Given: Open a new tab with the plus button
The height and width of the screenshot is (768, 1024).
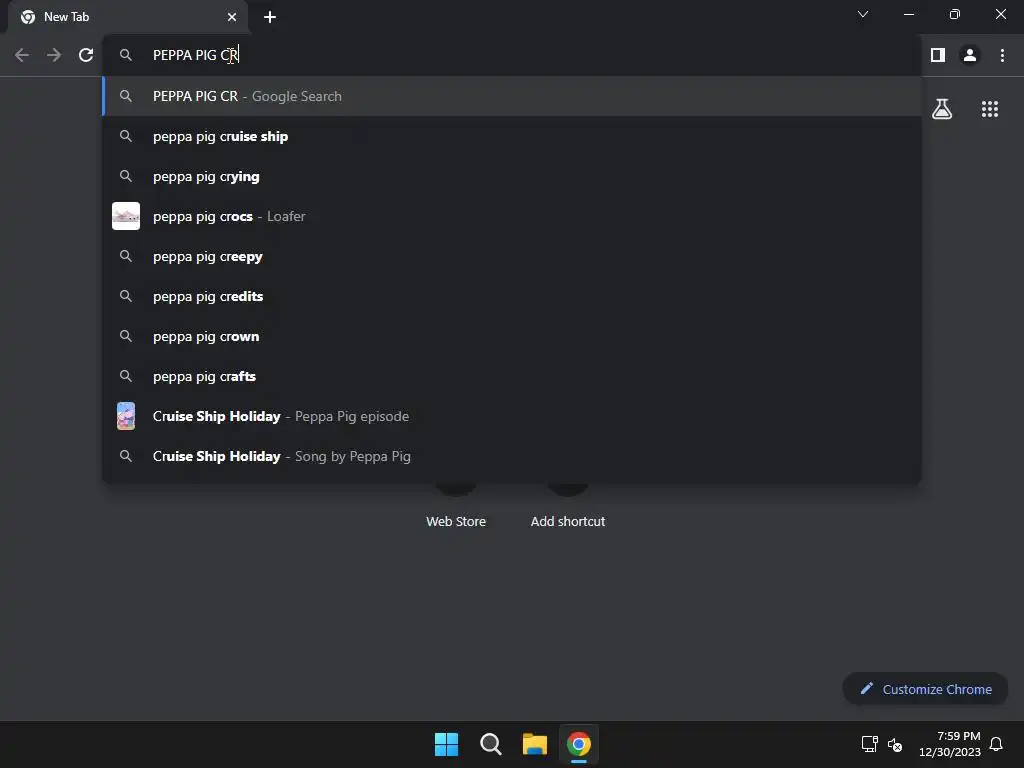Looking at the screenshot, I should 270,17.
